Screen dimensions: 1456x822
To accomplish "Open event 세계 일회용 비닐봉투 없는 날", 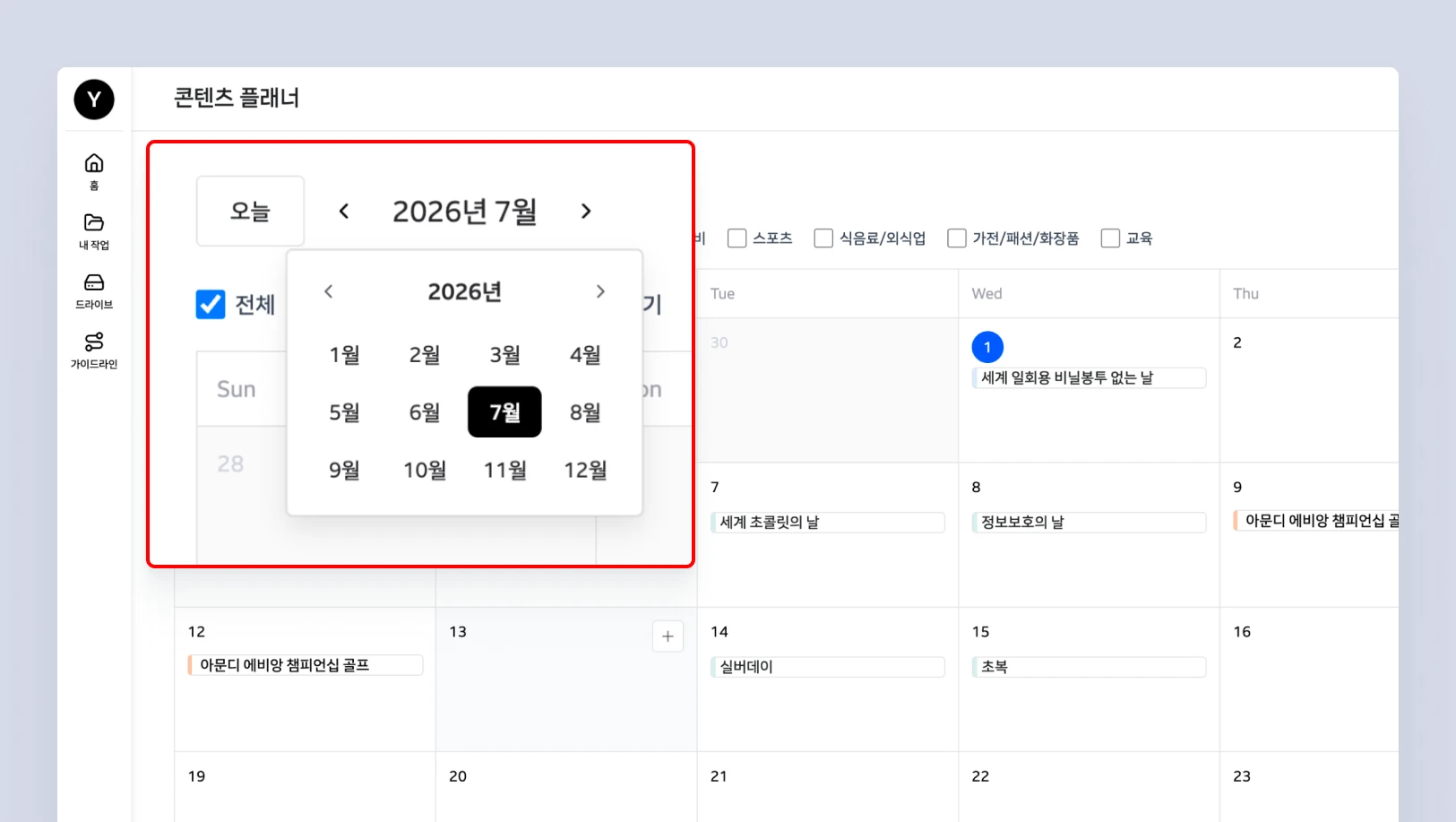I will coord(1089,378).
